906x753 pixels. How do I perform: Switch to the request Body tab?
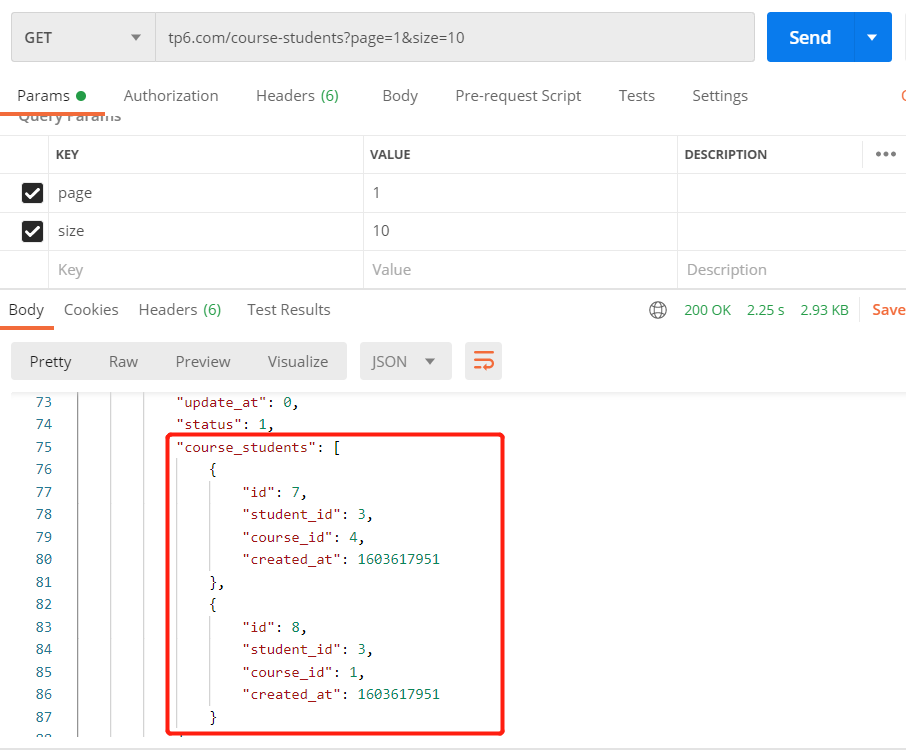click(400, 96)
